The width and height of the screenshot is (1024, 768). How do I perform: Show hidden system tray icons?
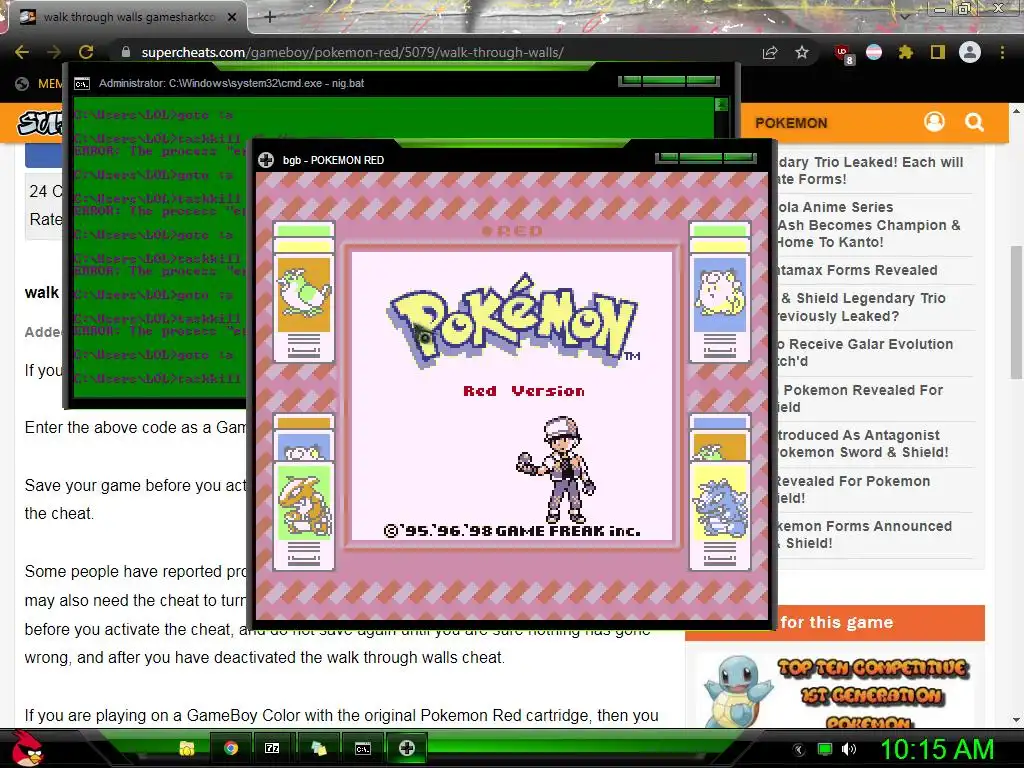(798, 750)
